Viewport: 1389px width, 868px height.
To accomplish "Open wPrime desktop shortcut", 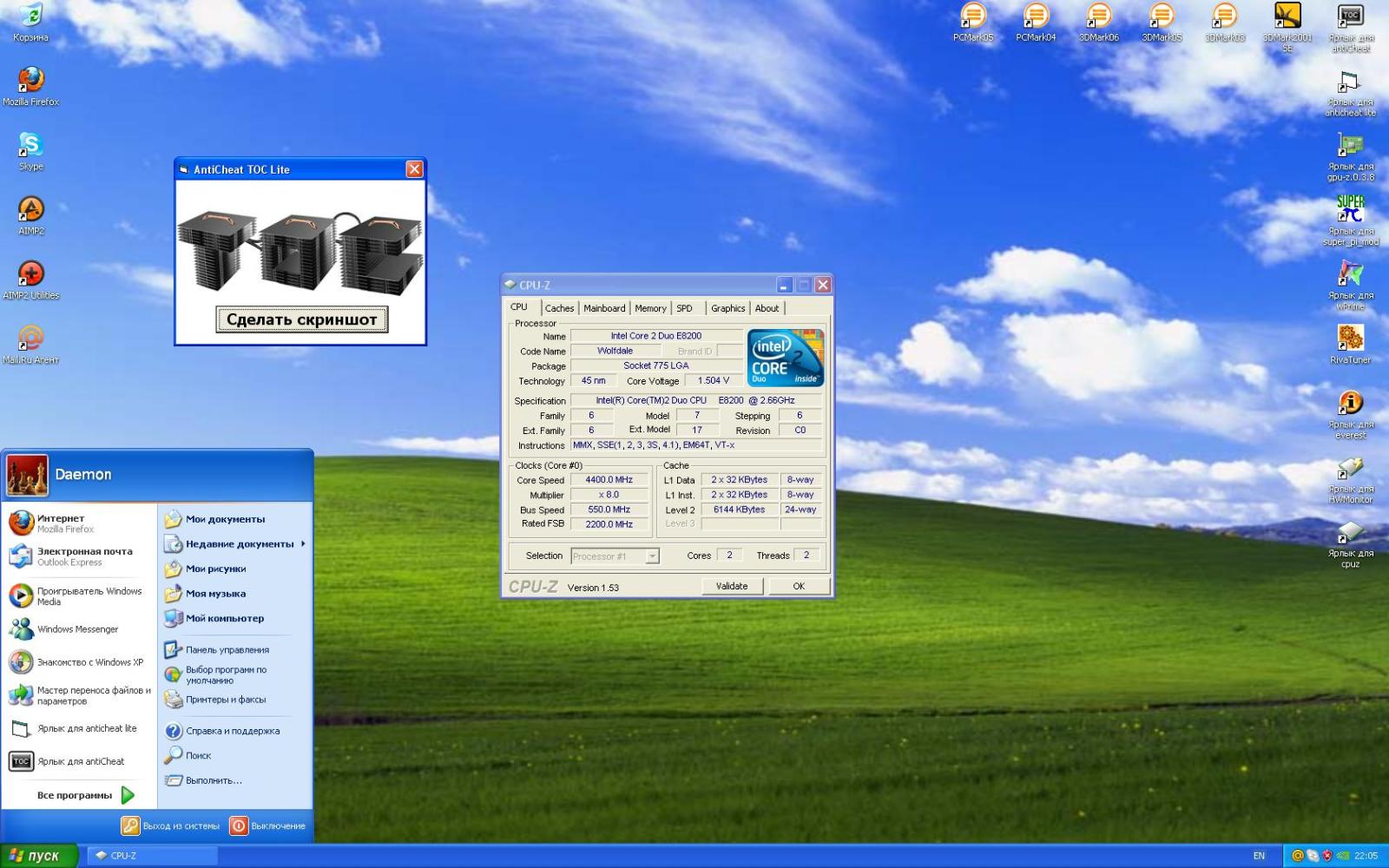I will click(1350, 286).
